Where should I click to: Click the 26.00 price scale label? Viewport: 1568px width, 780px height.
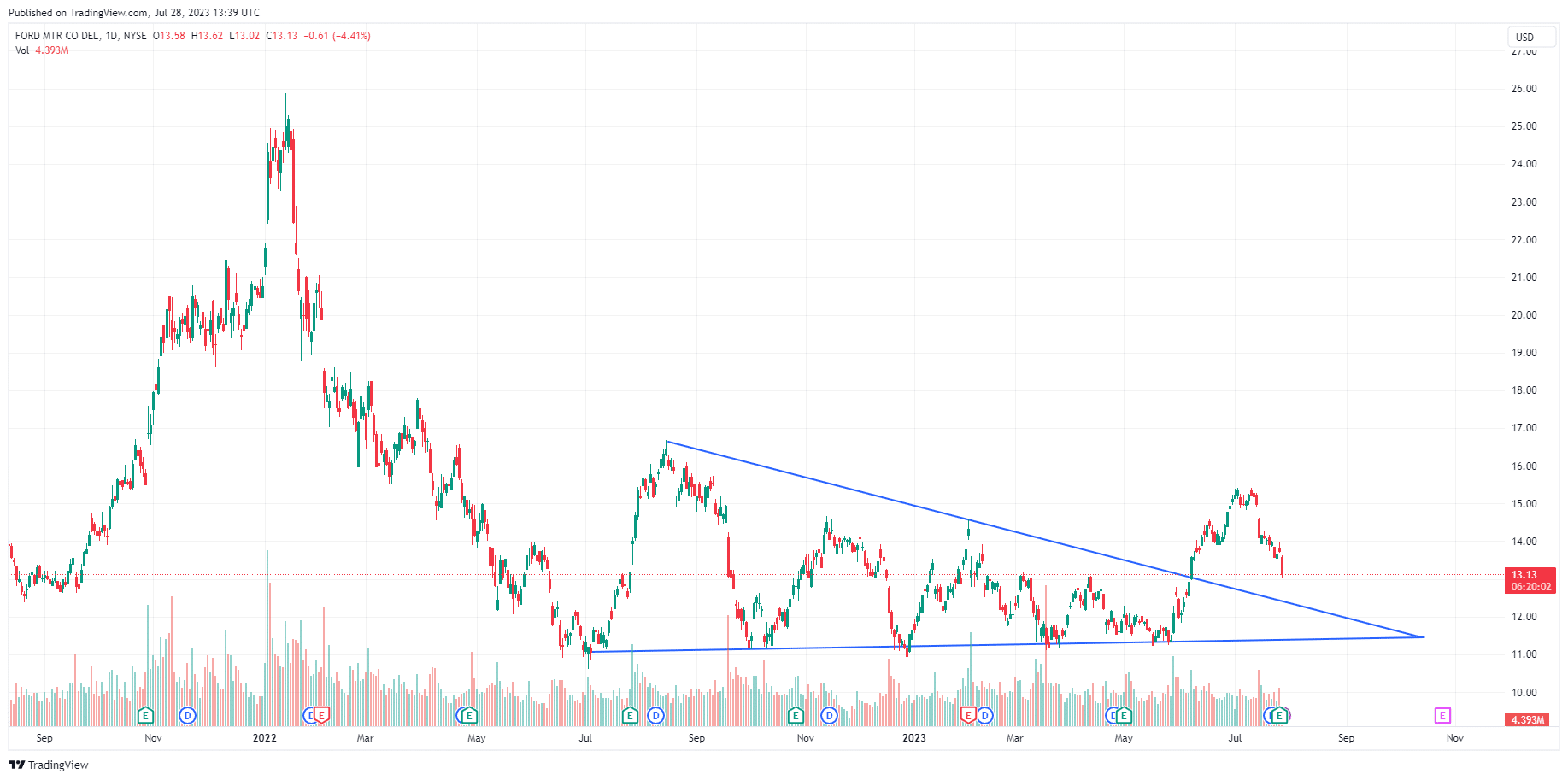click(x=1524, y=89)
